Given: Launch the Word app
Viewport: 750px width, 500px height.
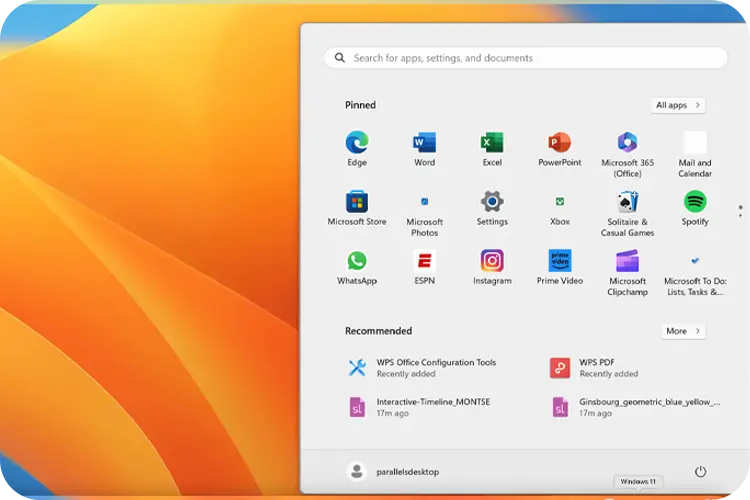Looking at the screenshot, I should [x=424, y=143].
